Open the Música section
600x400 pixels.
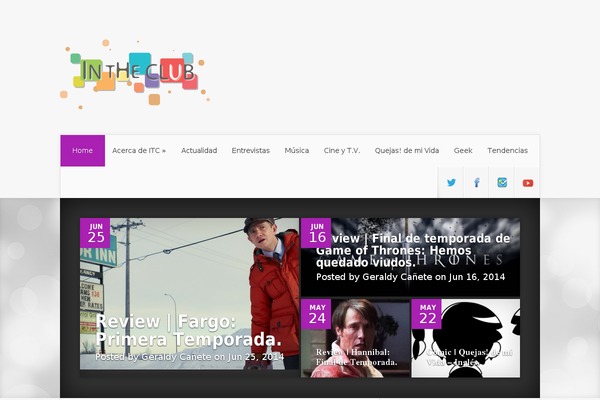297,150
